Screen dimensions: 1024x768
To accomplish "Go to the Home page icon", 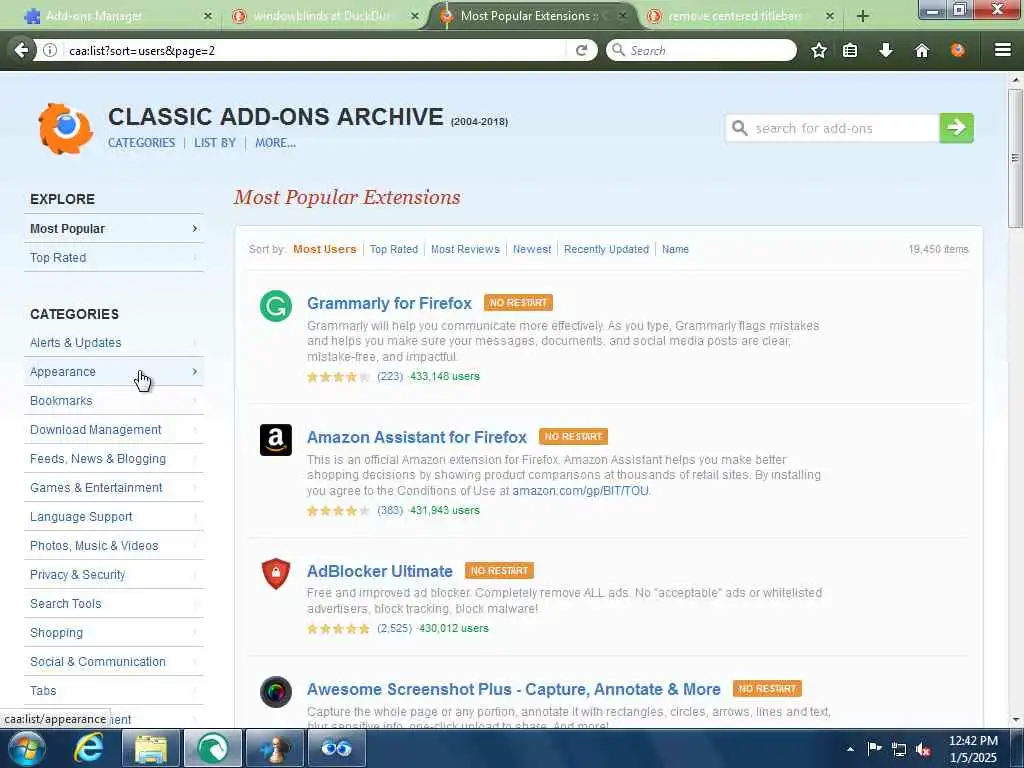I will tap(921, 50).
